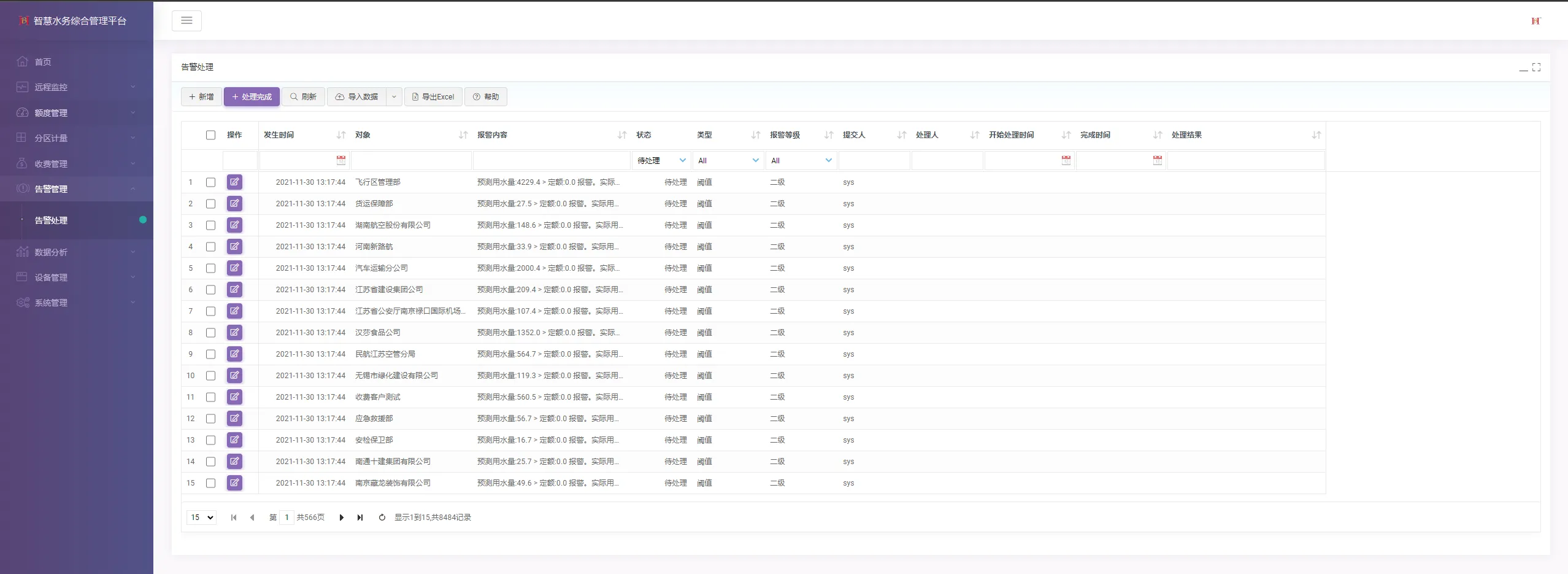Open calendar picker in 完成时间 filter
Viewport: 1568px width, 574px height.
pos(1158,160)
